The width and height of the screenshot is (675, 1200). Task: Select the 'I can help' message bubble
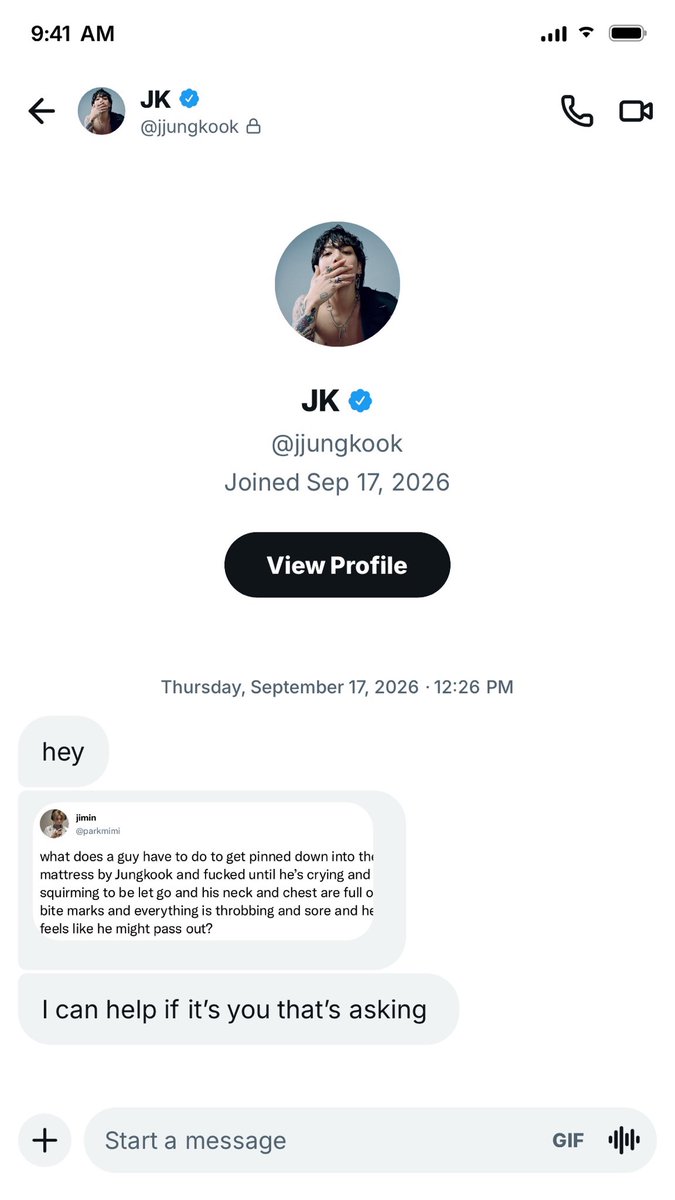click(x=238, y=1009)
